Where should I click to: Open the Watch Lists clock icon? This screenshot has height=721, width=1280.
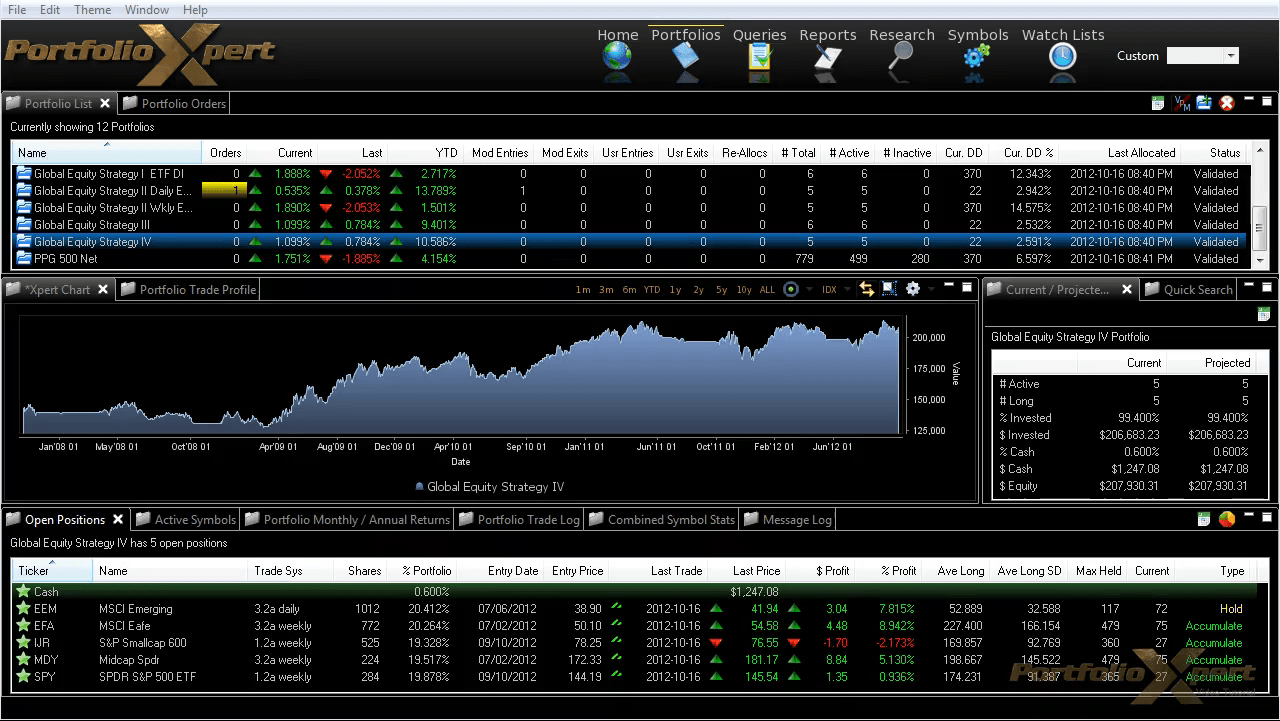coord(1062,57)
